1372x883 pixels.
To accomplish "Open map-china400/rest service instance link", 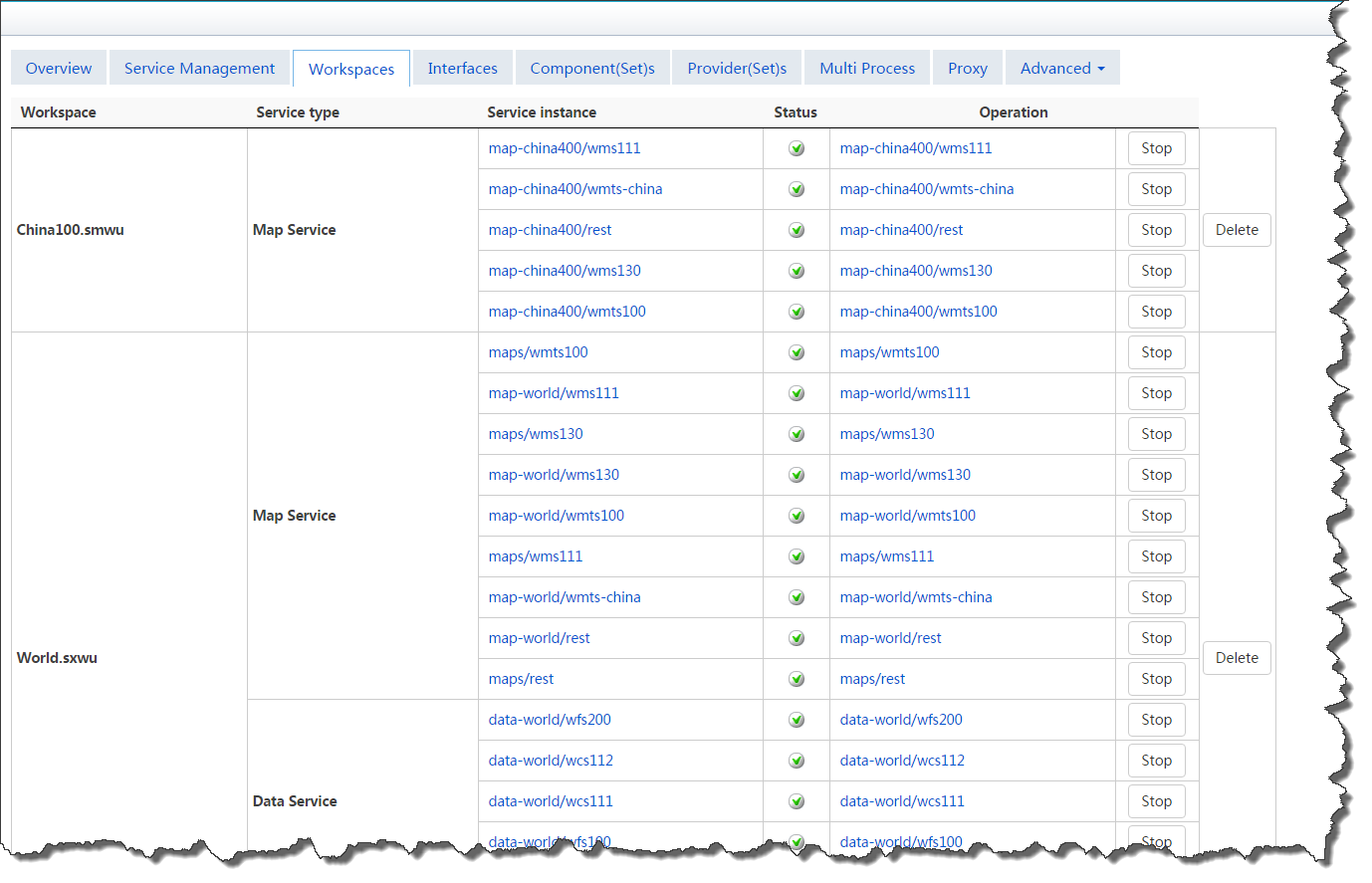I will coord(550,230).
